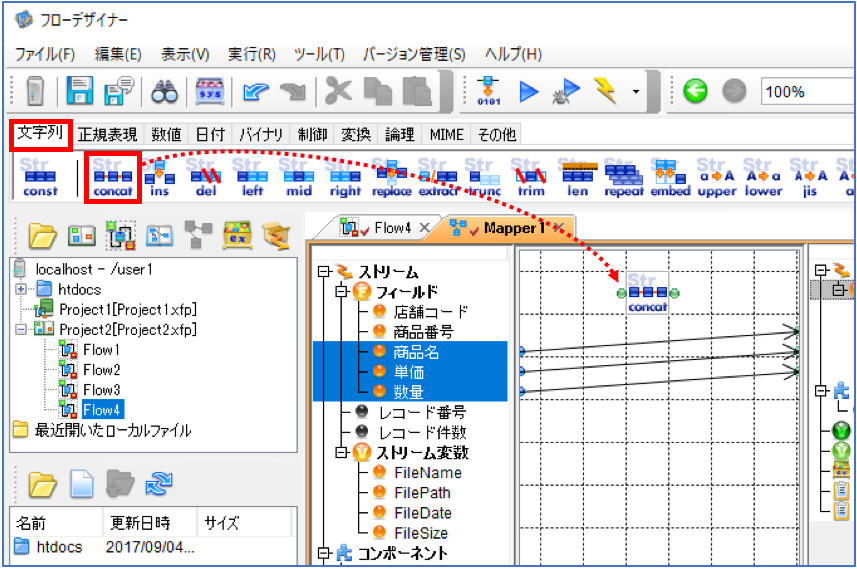
Task: Select the FileSize stream variable
Action: (x=421, y=533)
